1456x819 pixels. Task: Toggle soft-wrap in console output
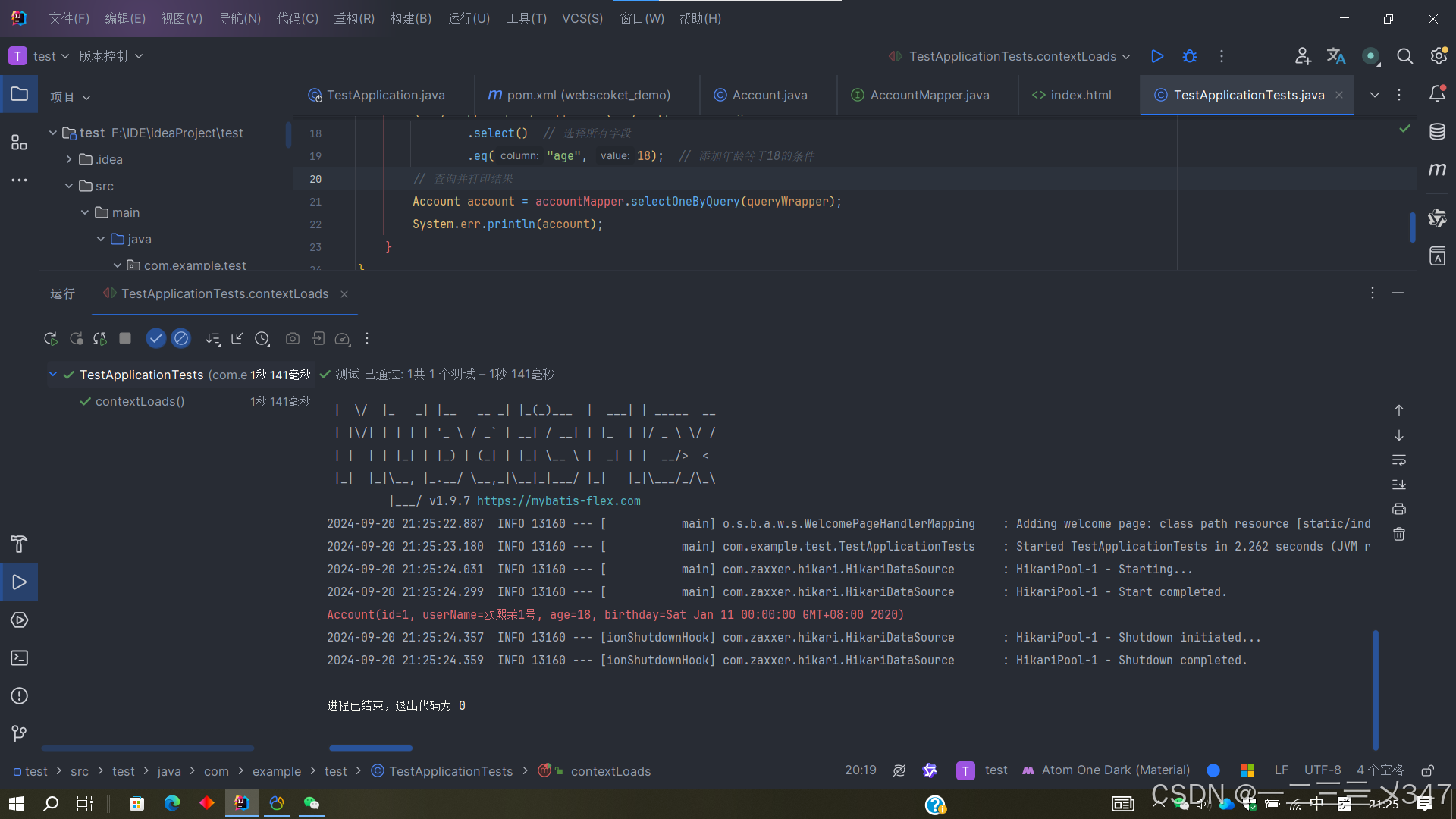1399,460
